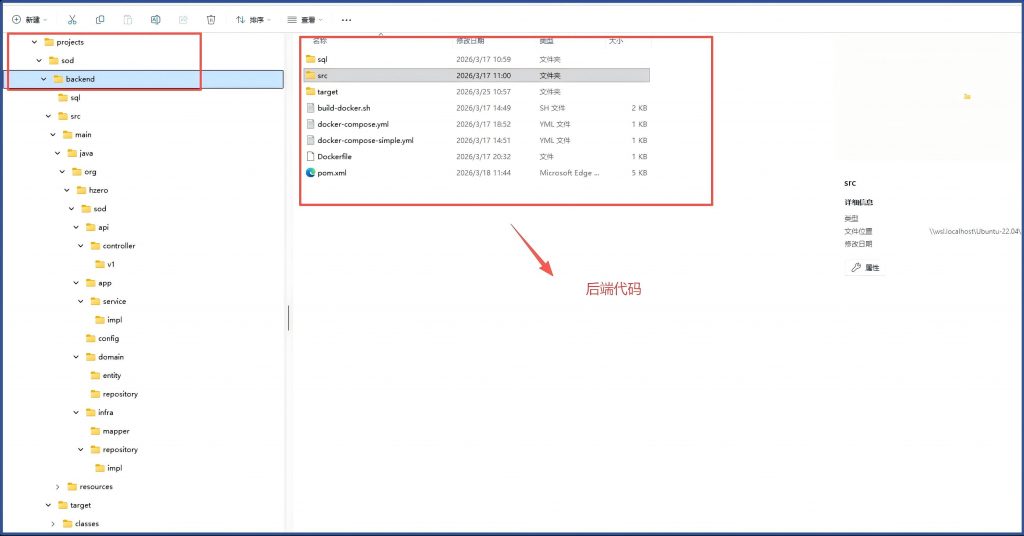Click the Delete trash can icon

(x=211, y=19)
